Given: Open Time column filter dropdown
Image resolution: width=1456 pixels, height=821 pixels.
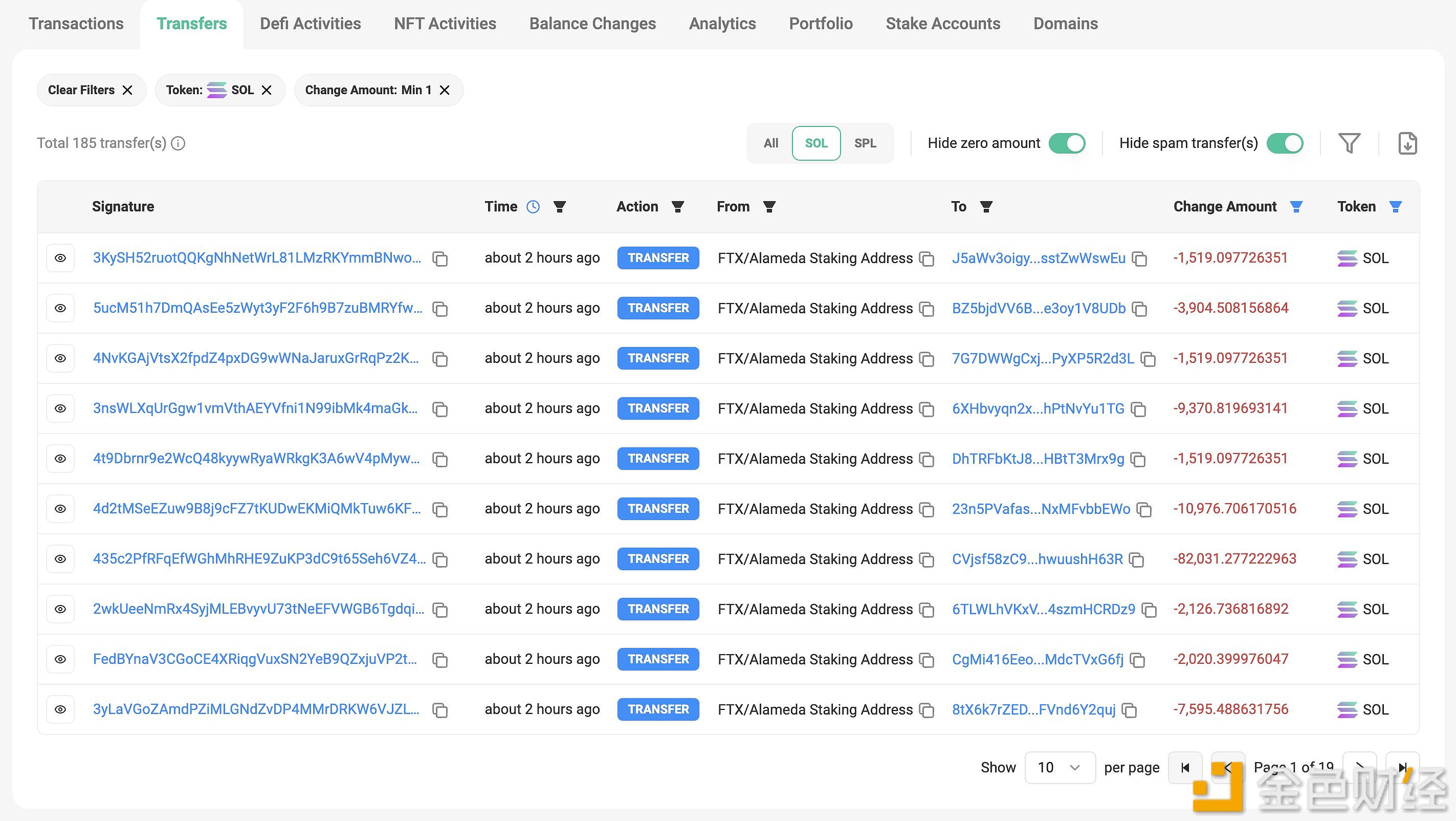Looking at the screenshot, I should (x=560, y=207).
